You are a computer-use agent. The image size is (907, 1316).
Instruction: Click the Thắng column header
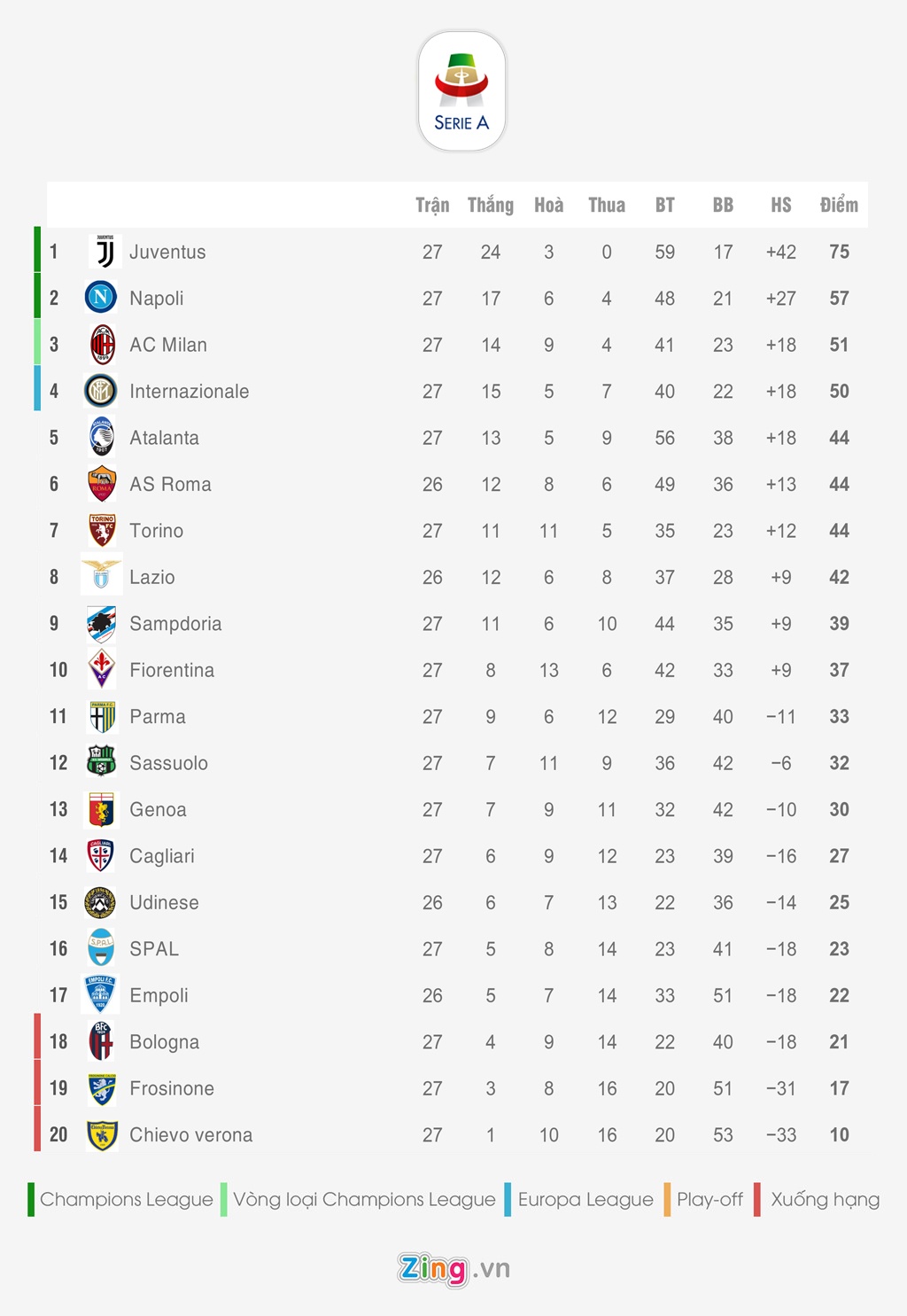pyautogui.click(x=491, y=206)
